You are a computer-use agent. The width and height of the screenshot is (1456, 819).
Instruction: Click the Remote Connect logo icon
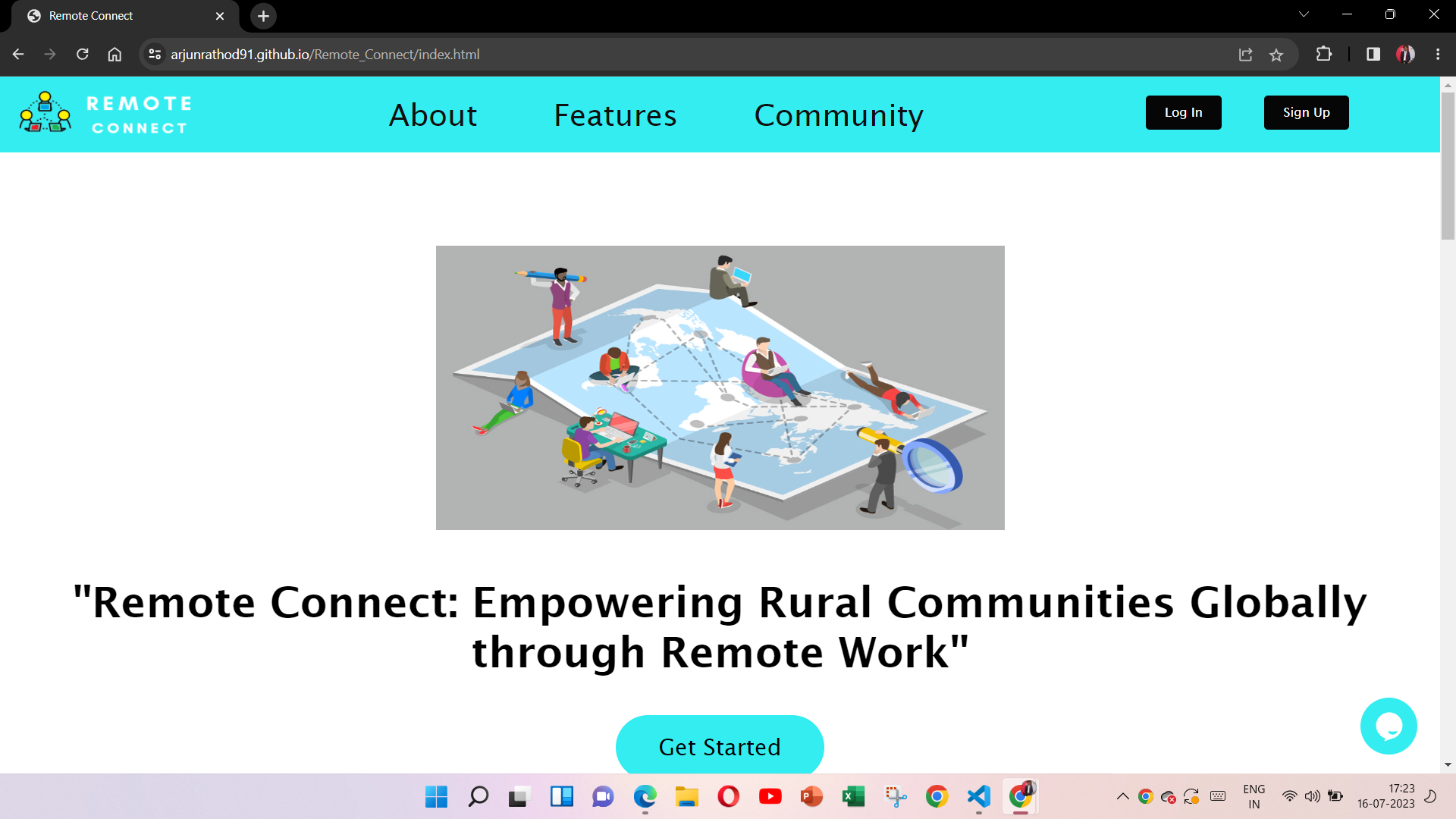[45, 113]
